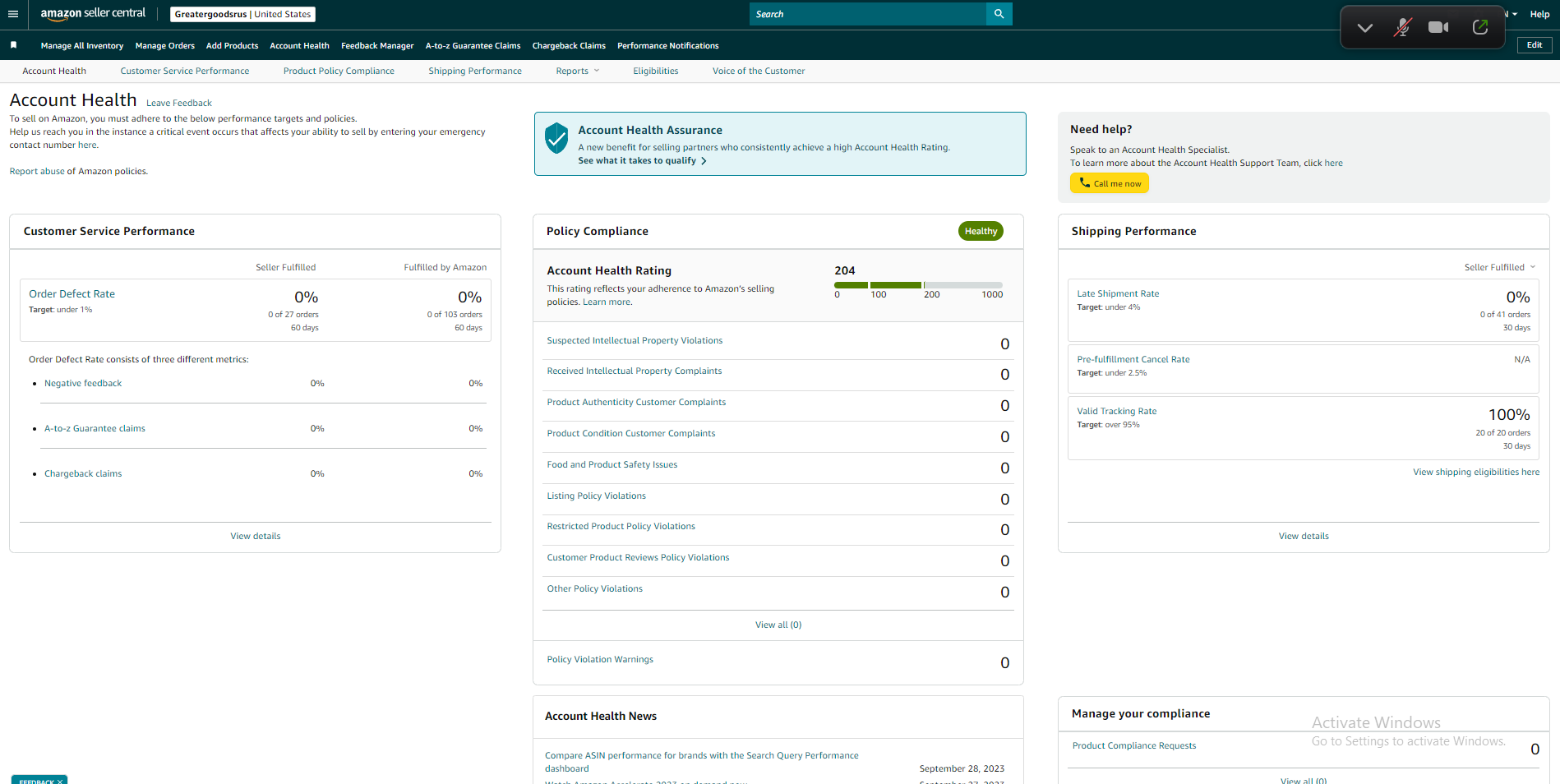This screenshot has height=784, width=1560.
Task: Click the Valid Tracking Rate link
Action: [x=1117, y=412]
